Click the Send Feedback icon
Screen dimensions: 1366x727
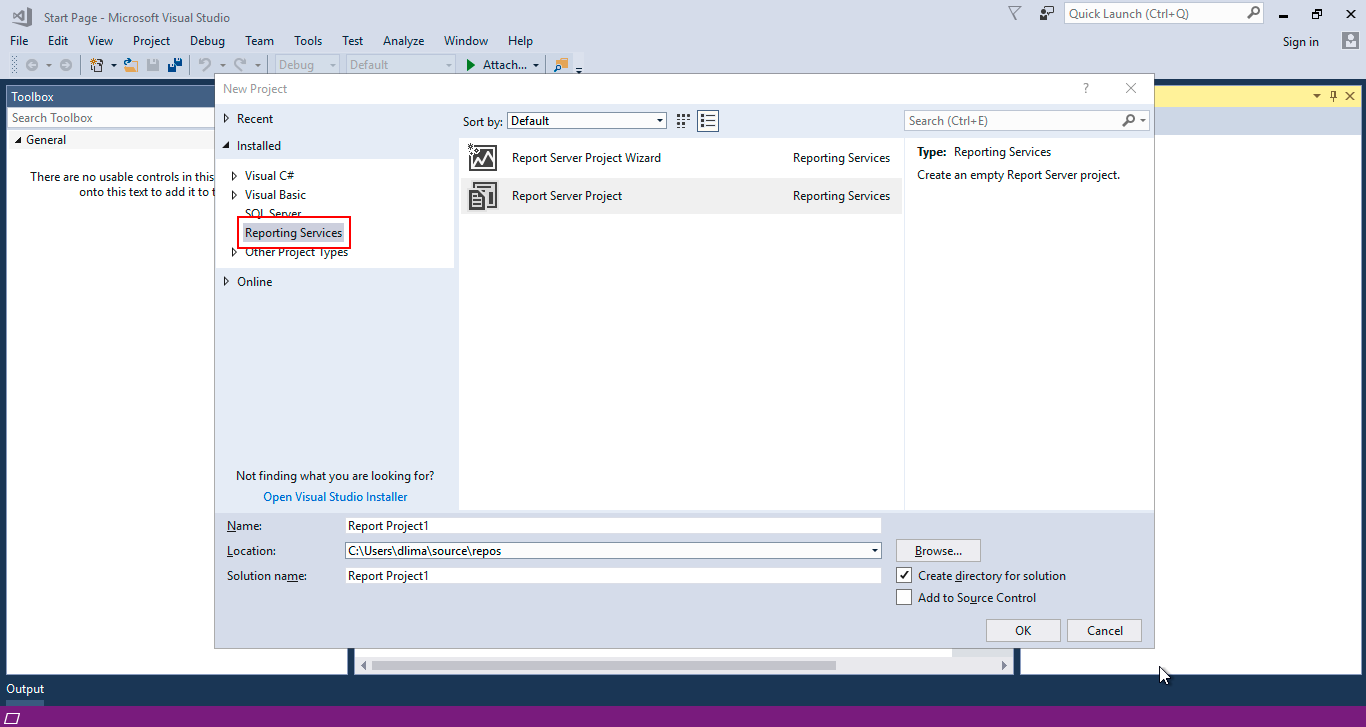tap(1047, 13)
